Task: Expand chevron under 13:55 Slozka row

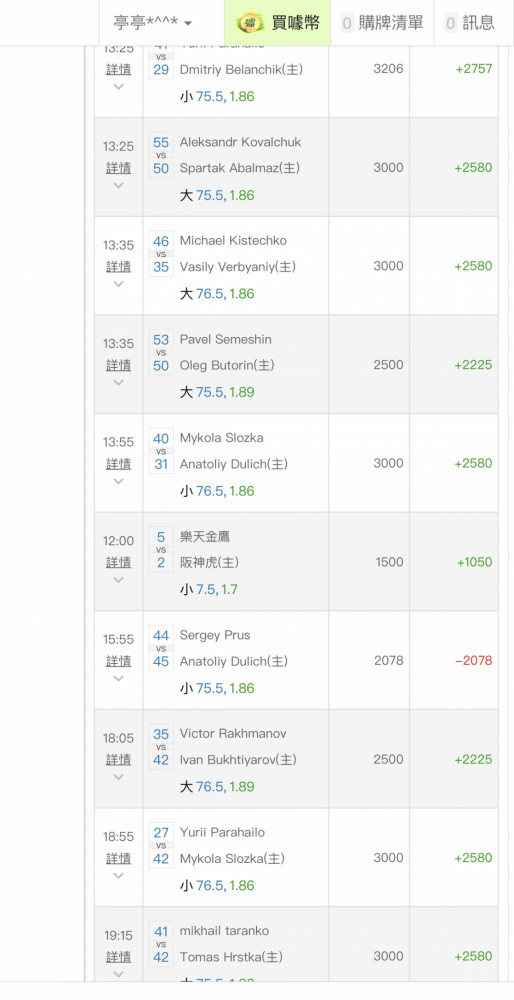Action: 119,481
